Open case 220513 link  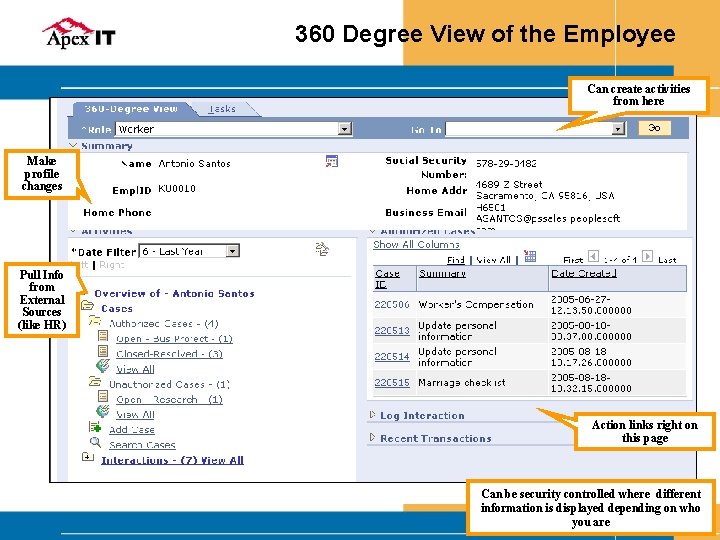click(x=392, y=331)
